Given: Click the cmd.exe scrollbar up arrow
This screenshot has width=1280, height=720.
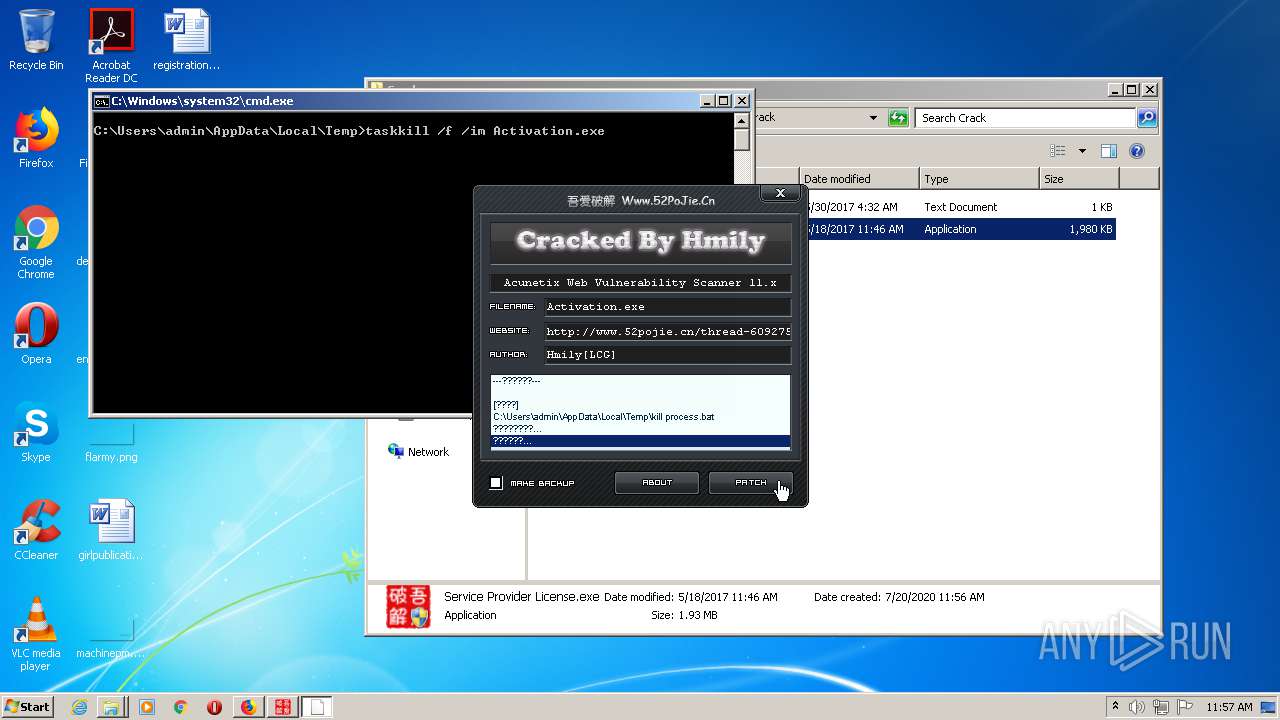Looking at the screenshot, I should pyautogui.click(x=741, y=121).
